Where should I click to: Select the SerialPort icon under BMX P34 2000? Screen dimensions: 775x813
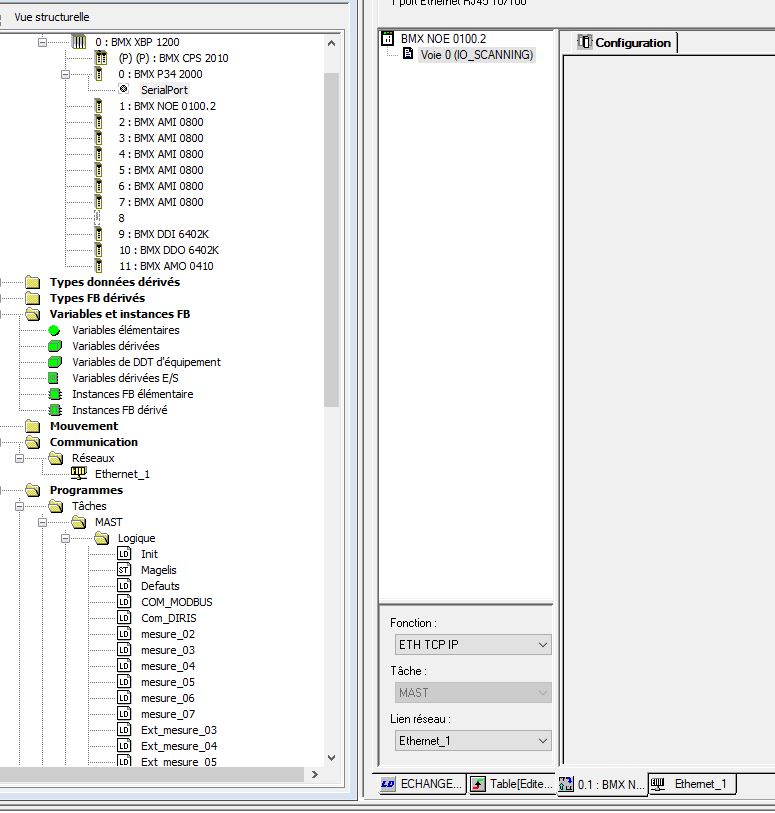click(x=123, y=90)
